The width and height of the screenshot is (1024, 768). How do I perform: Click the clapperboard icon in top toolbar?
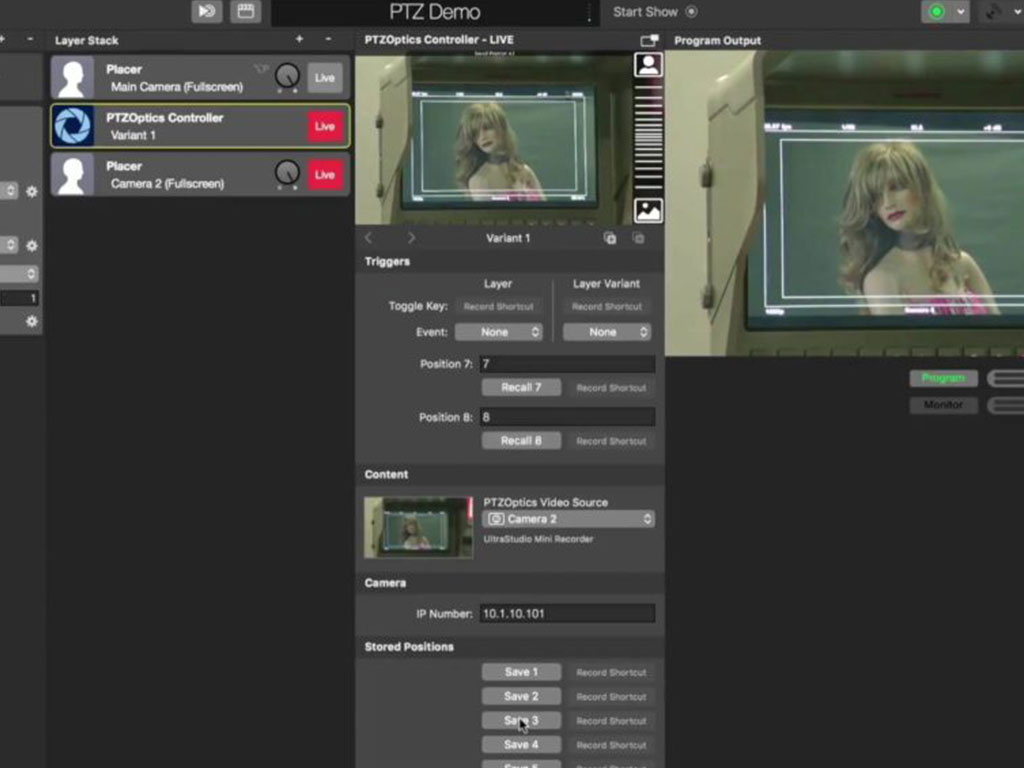click(246, 12)
